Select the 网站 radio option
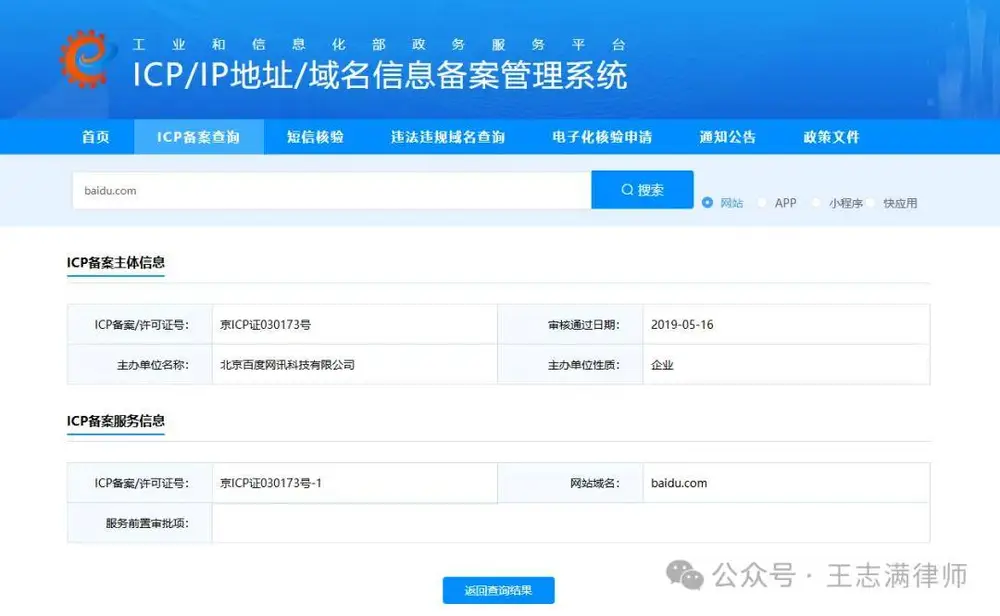The width and height of the screenshot is (1000, 616). 707,203
